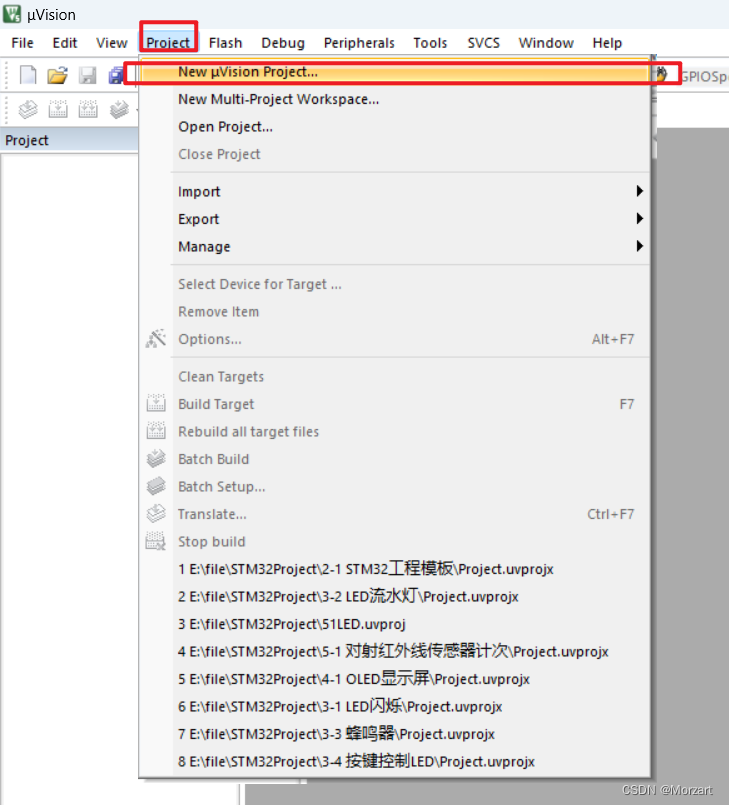The image size is (729, 805).
Task: Open the Debug menu
Action: [x=283, y=43]
